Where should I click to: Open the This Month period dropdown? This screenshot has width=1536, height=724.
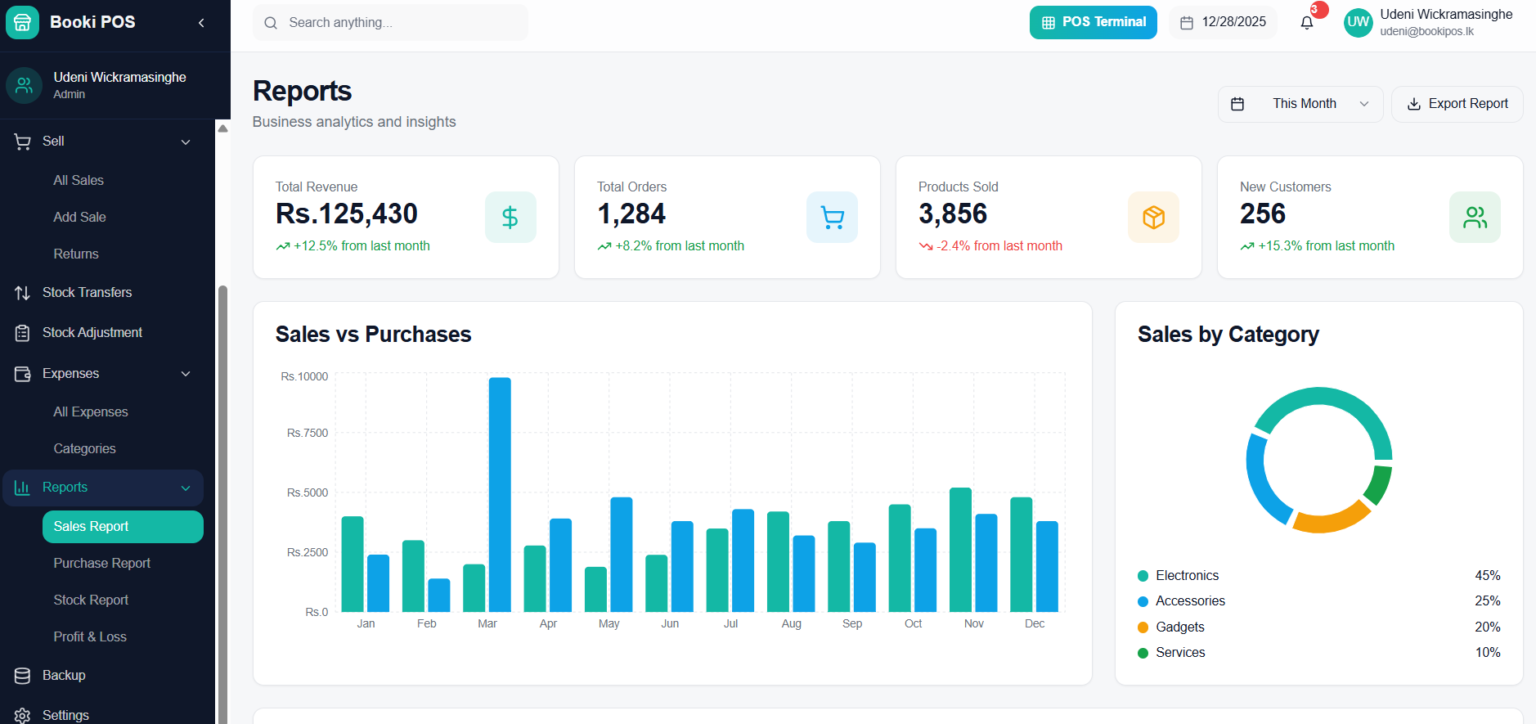tap(1300, 104)
